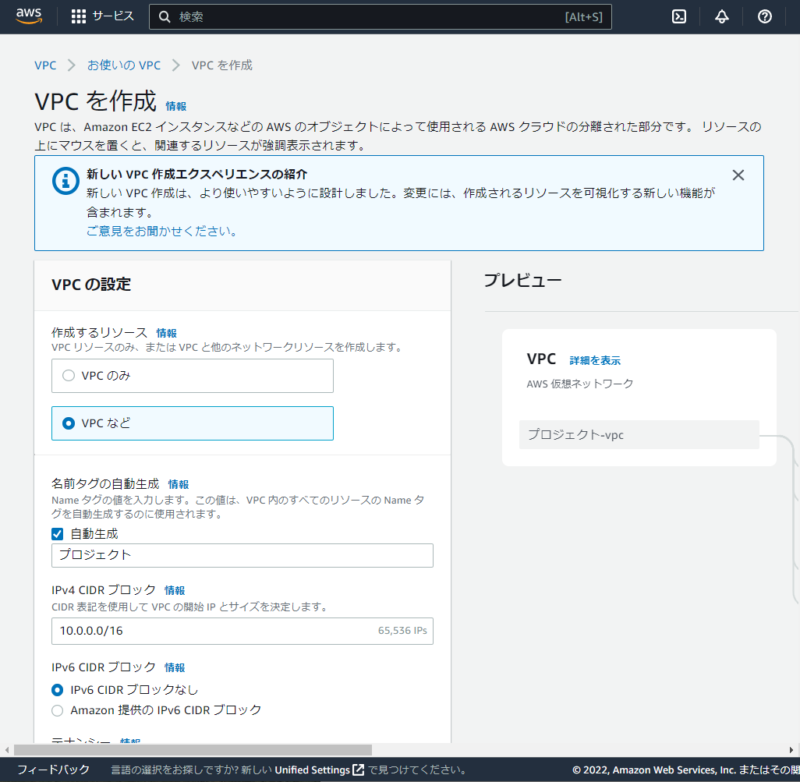
Task: Click ご意見をお聞かせください feedback link
Action: pyautogui.click(x=162, y=231)
